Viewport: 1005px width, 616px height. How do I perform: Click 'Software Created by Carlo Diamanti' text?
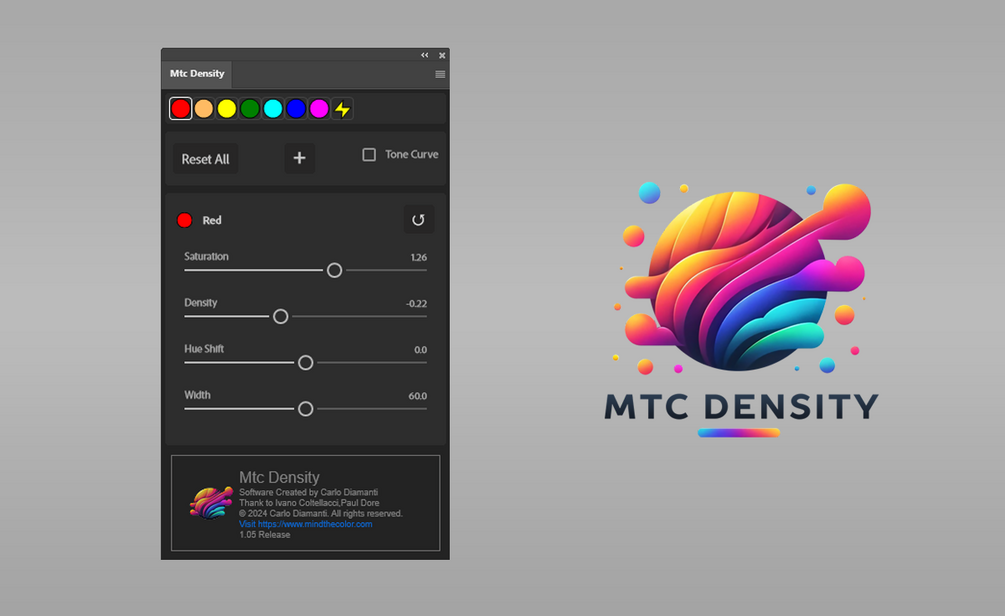pos(308,492)
